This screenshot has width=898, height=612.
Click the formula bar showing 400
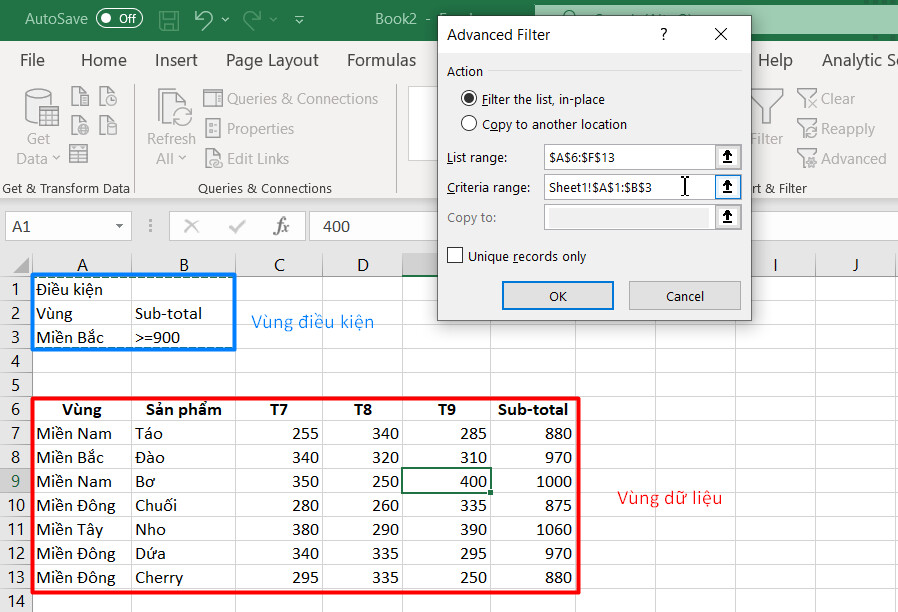(373, 227)
